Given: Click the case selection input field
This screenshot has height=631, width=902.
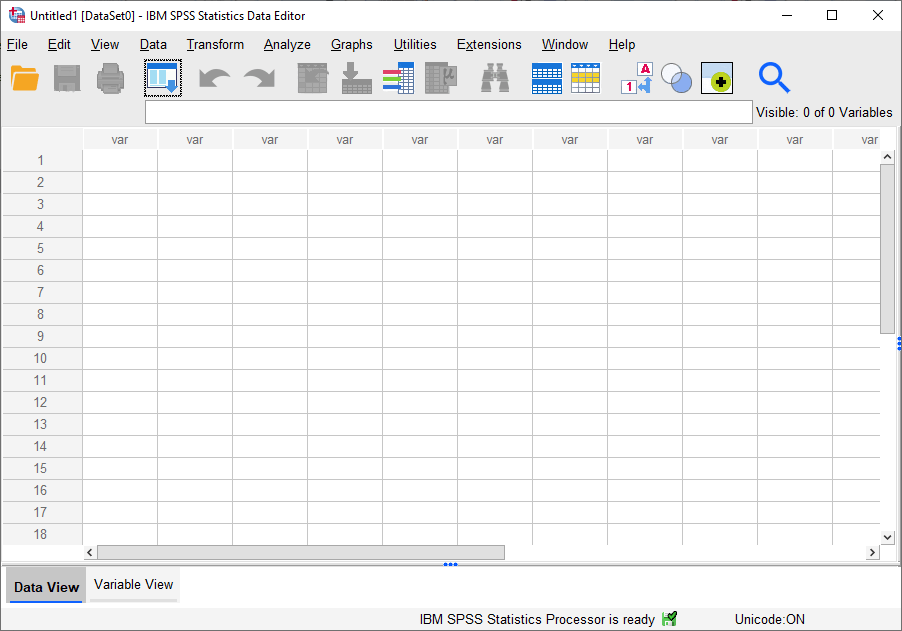Looking at the screenshot, I should pyautogui.click(x=448, y=111).
